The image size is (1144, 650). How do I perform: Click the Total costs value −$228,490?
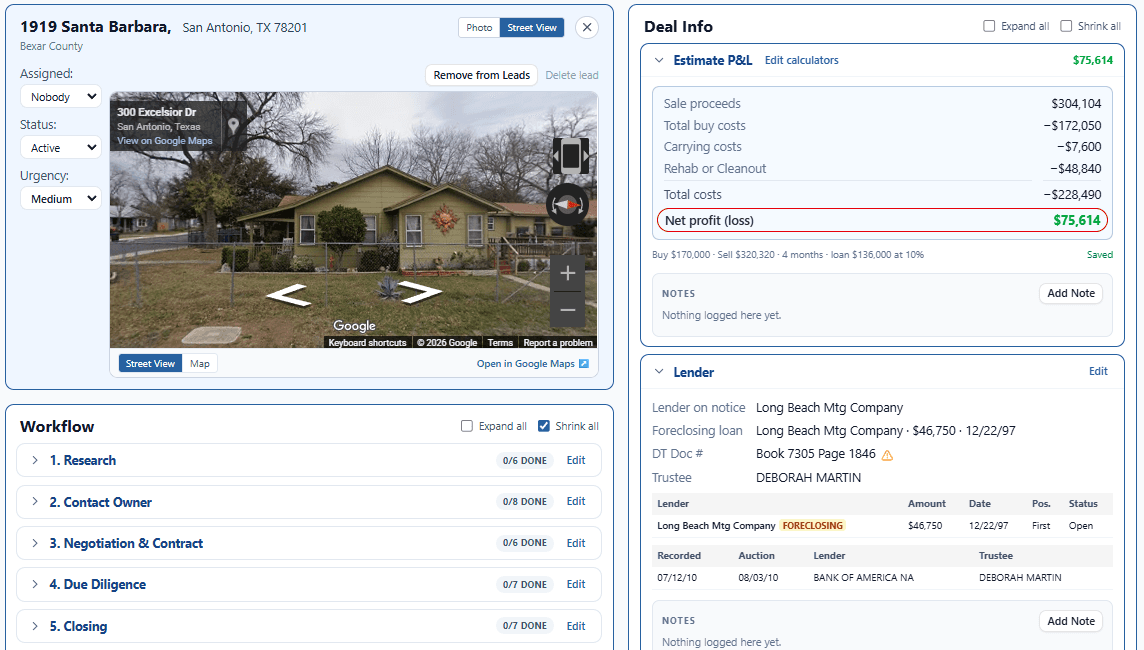pos(1072,195)
